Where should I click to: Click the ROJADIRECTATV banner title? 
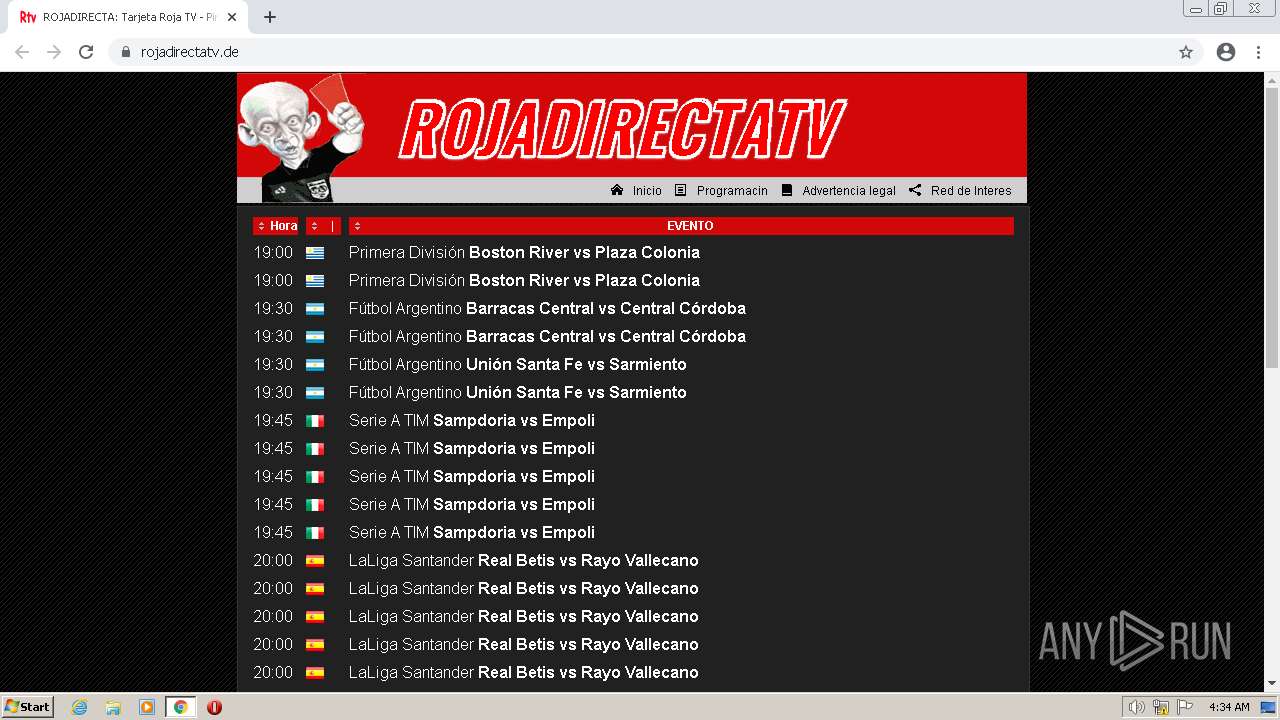coord(622,129)
